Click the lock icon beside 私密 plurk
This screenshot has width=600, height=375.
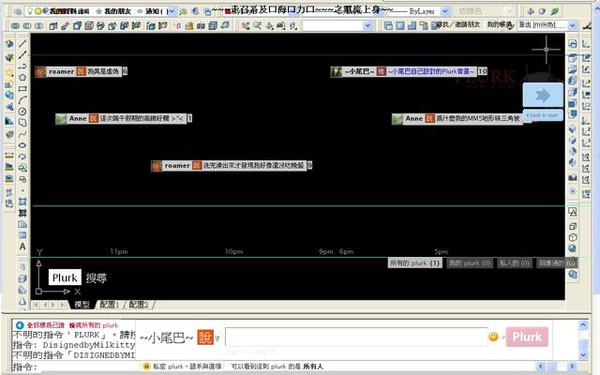(x=146, y=366)
